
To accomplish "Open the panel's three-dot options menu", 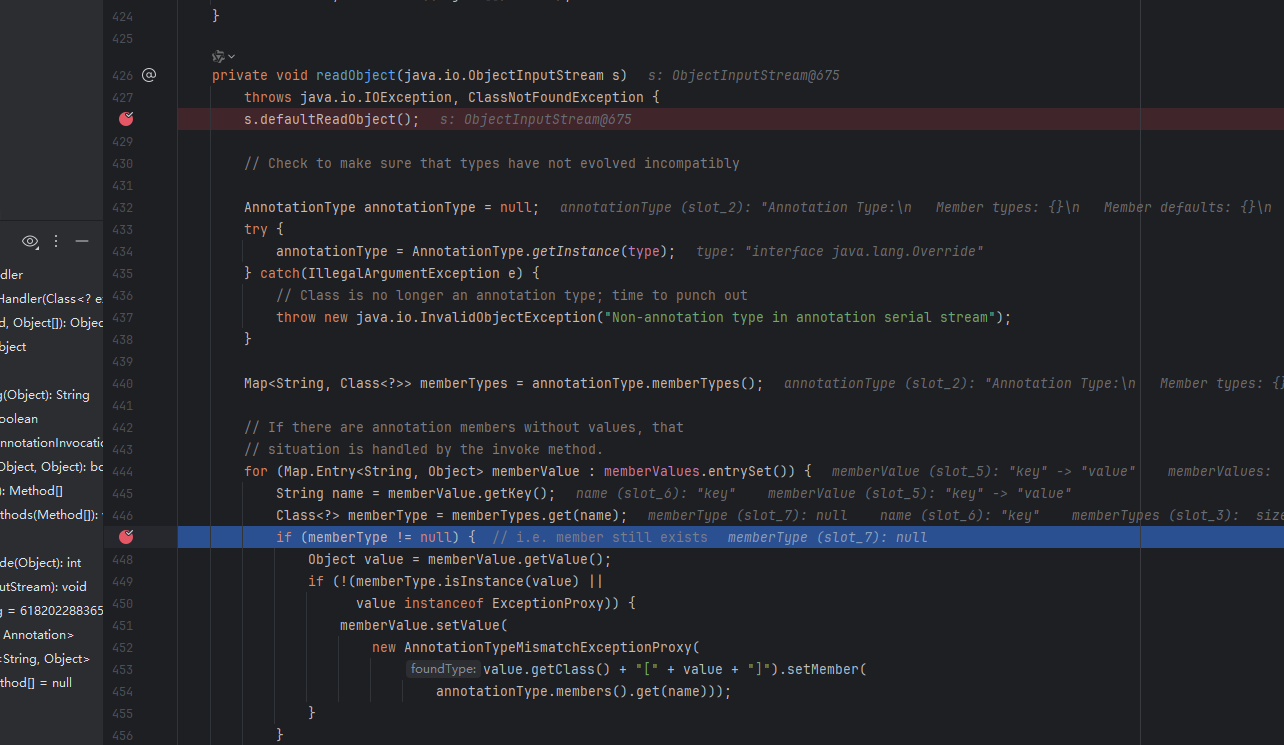I will click(56, 241).
